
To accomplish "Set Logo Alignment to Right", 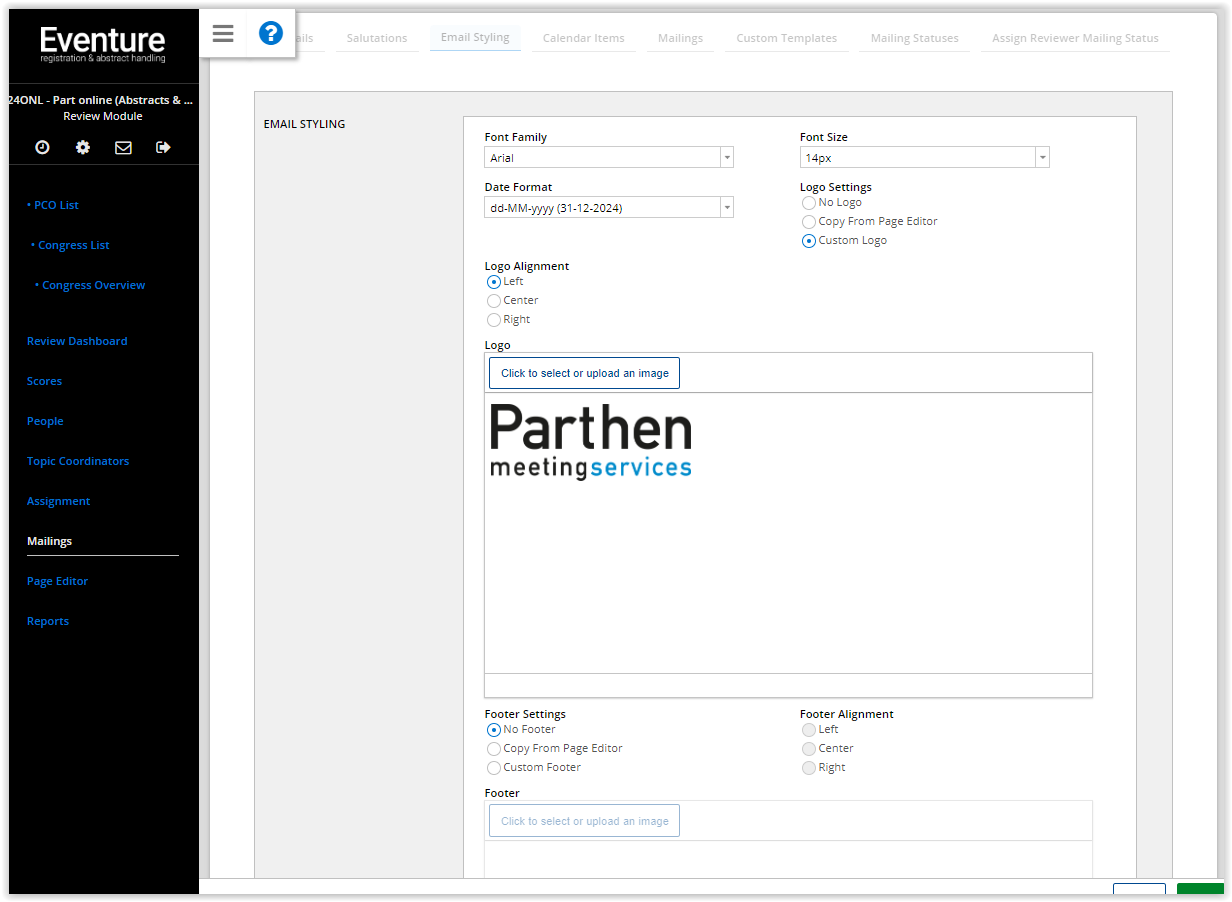I will click(494, 320).
